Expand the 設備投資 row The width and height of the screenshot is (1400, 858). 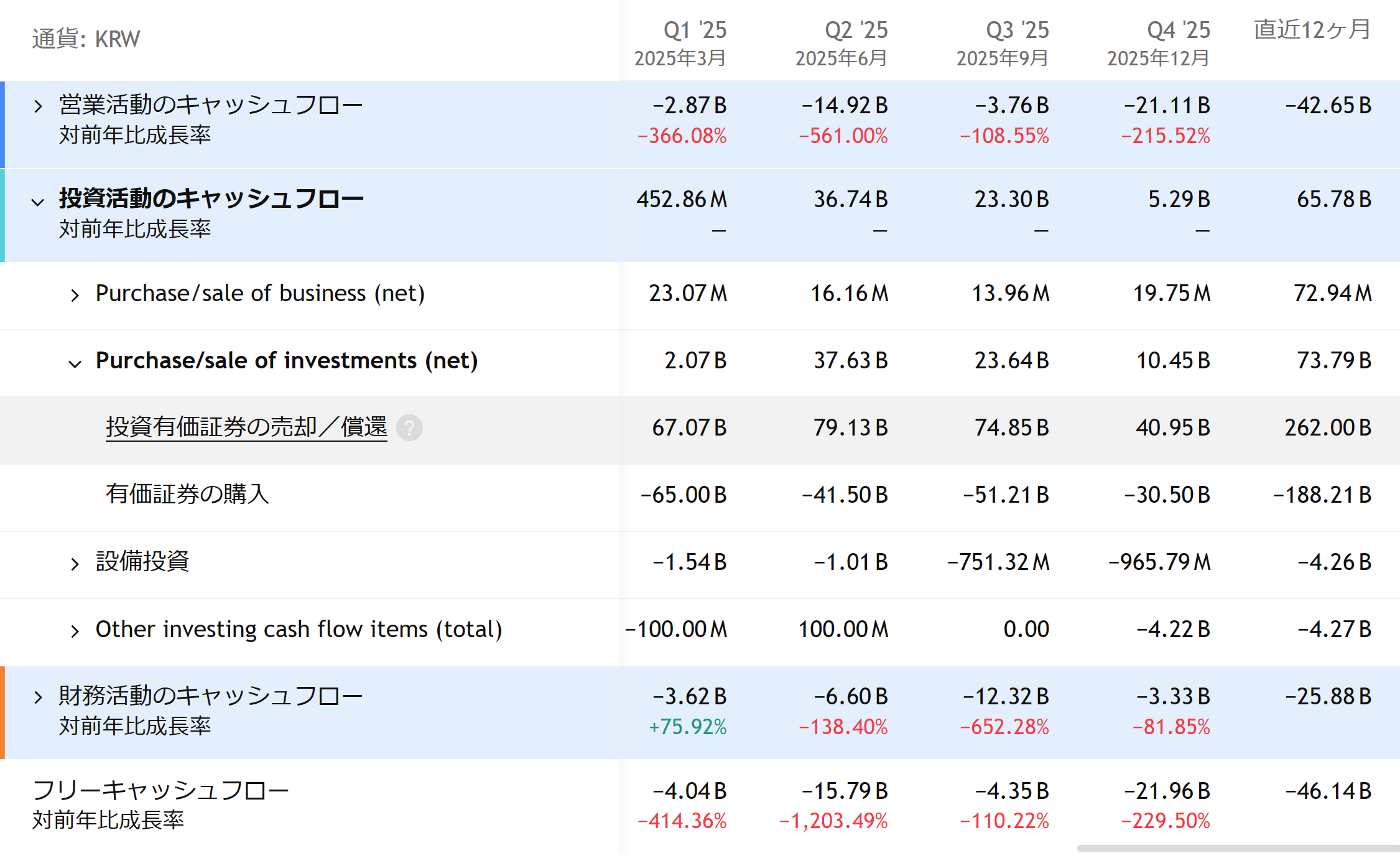[x=75, y=564]
